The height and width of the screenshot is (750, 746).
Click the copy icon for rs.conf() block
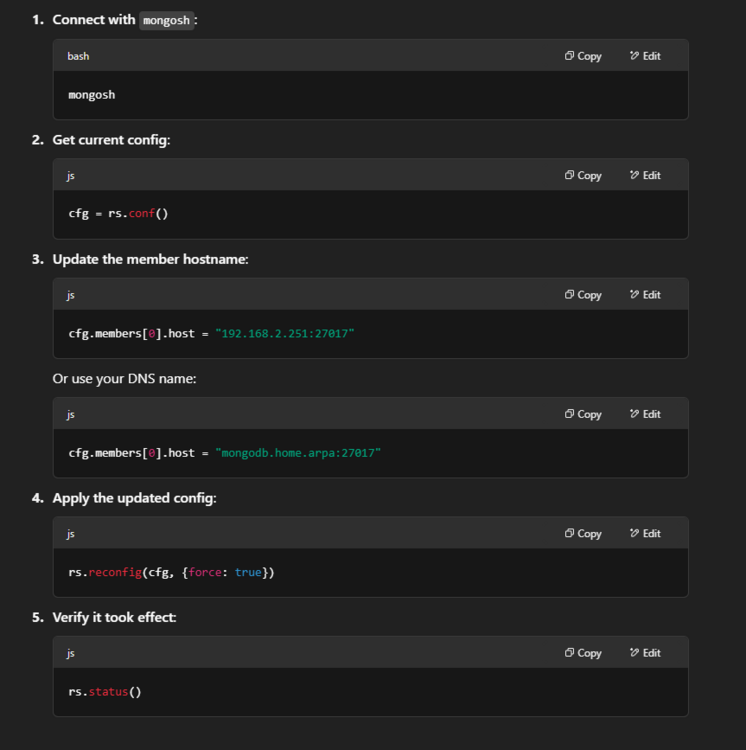(569, 175)
